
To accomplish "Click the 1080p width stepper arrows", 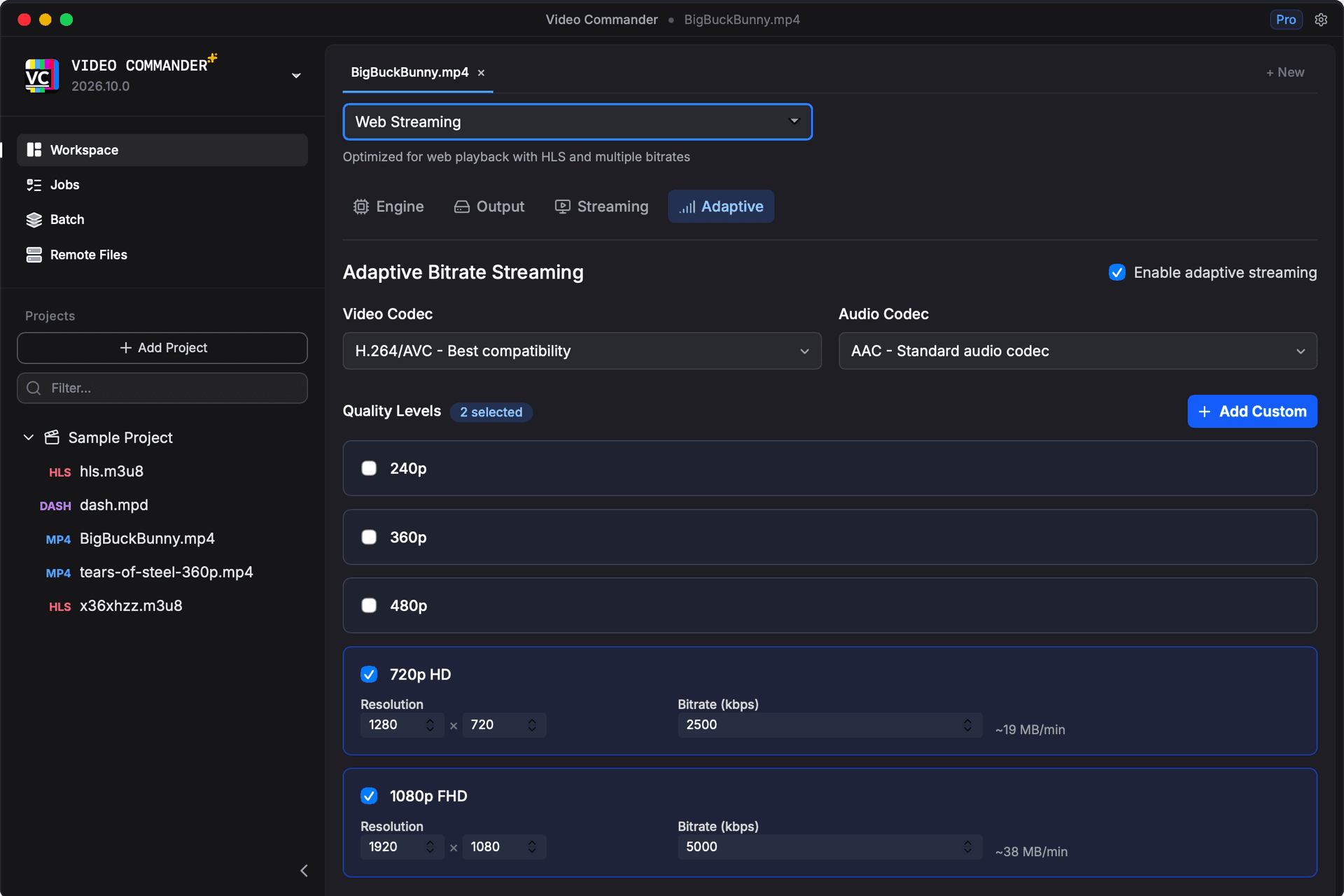I will coord(430,847).
